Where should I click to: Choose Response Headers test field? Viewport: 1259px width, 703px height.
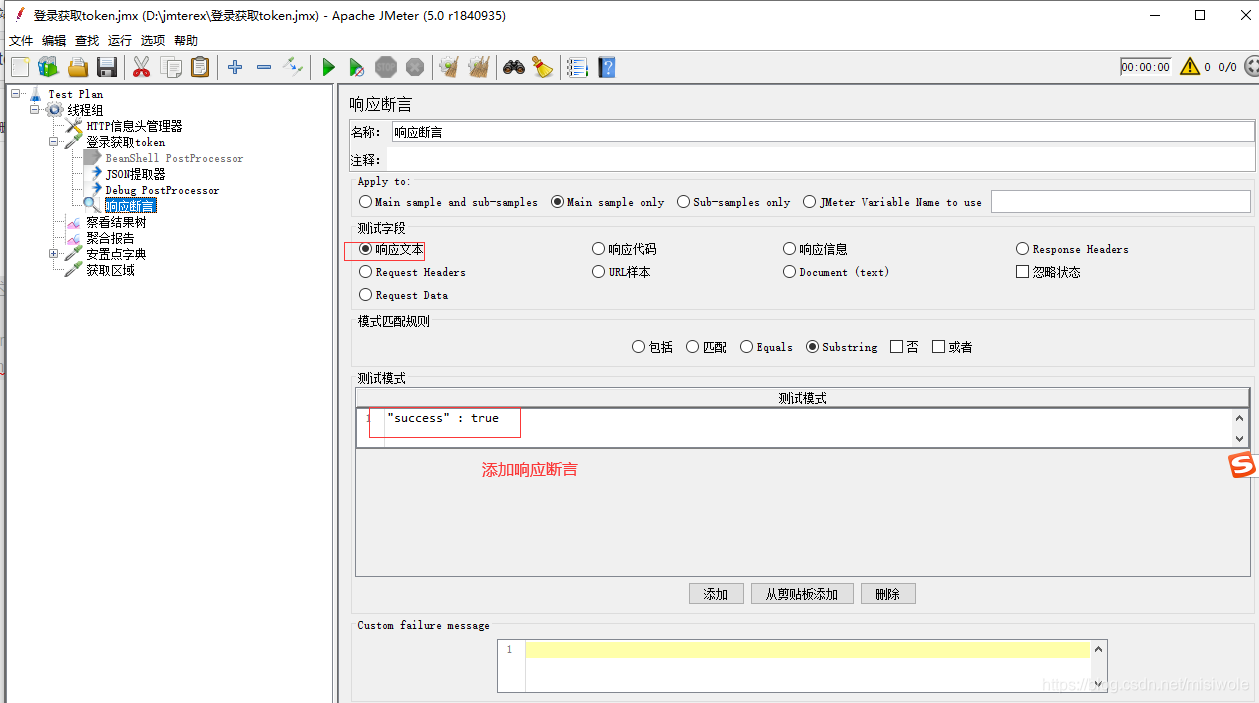coord(1023,249)
